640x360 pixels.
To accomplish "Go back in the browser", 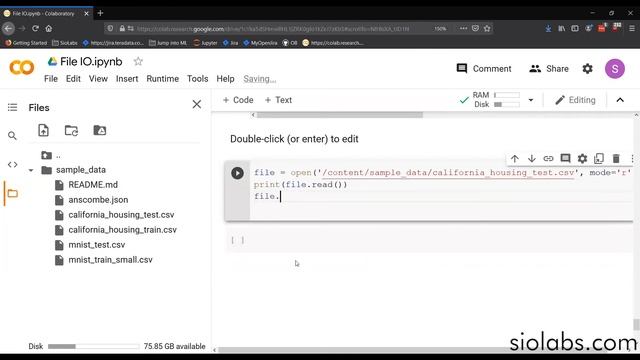I will pyautogui.click(x=8, y=29).
